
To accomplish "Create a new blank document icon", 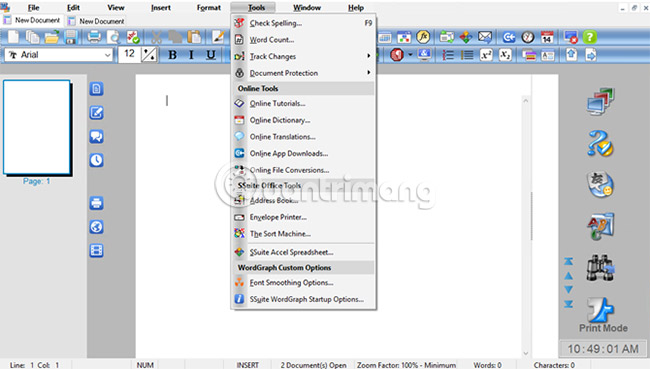I will tap(13, 37).
